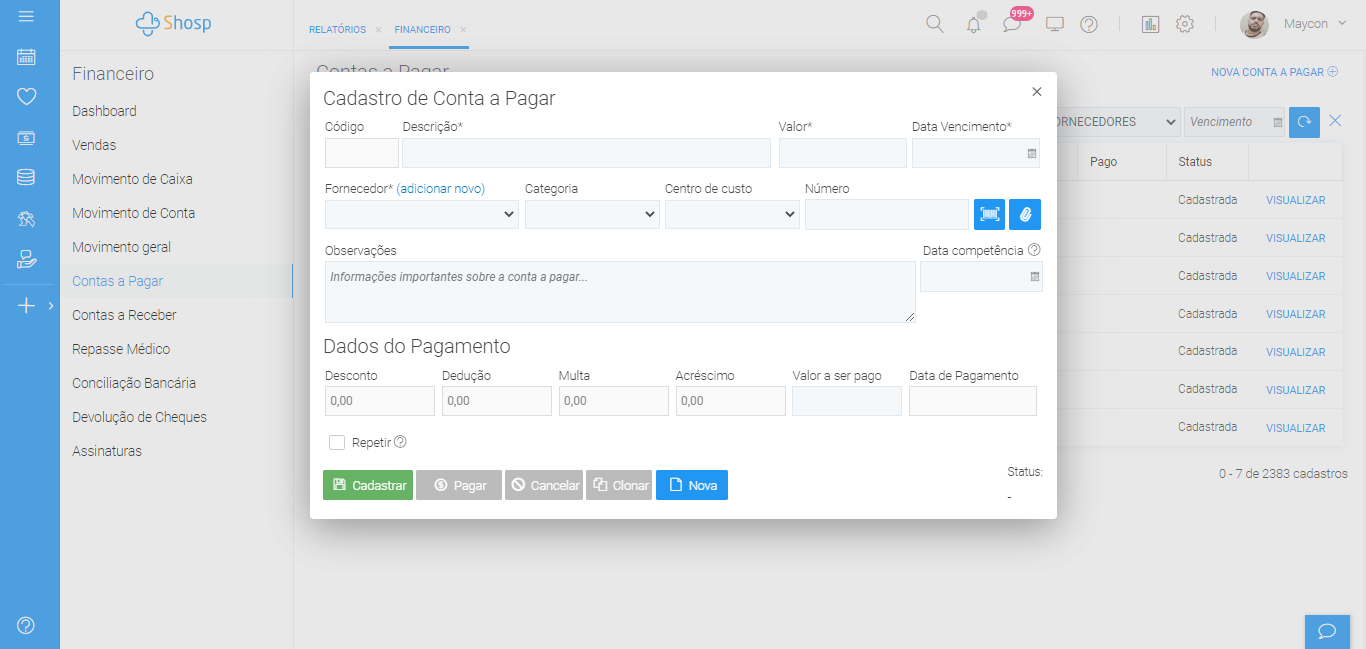Click the search magnifier icon in the top bar
Image resolution: width=1366 pixels, height=649 pixels.
point(935,24)
